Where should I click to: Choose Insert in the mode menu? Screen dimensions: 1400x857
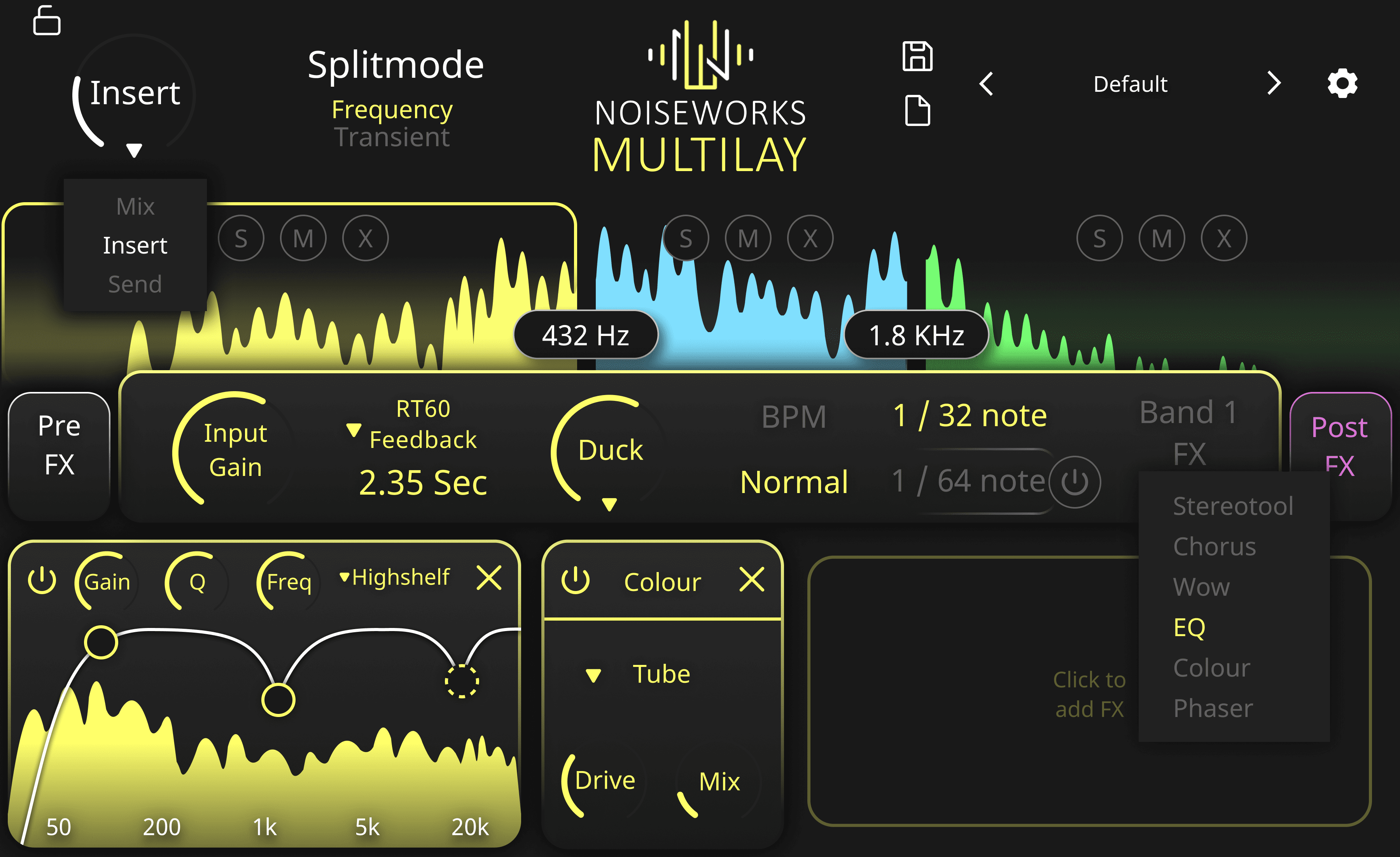[x=135, y=245]
